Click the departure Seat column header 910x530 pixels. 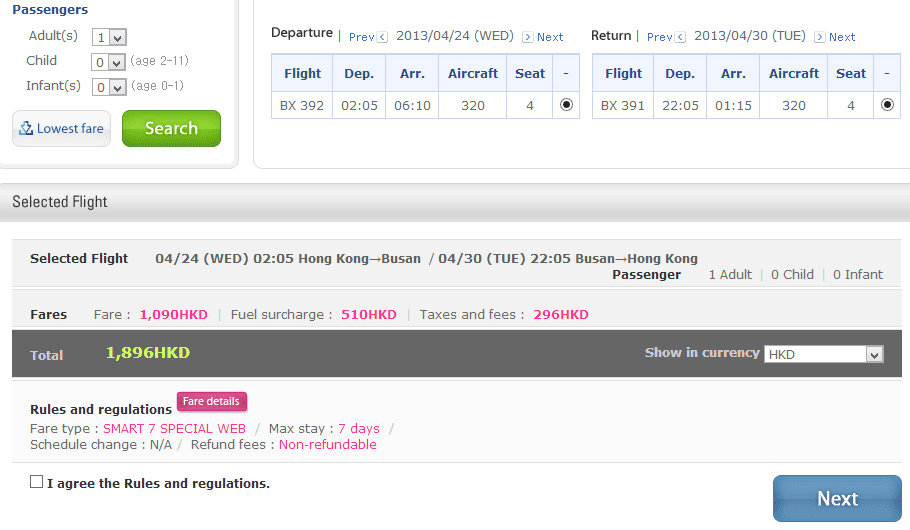530,73
